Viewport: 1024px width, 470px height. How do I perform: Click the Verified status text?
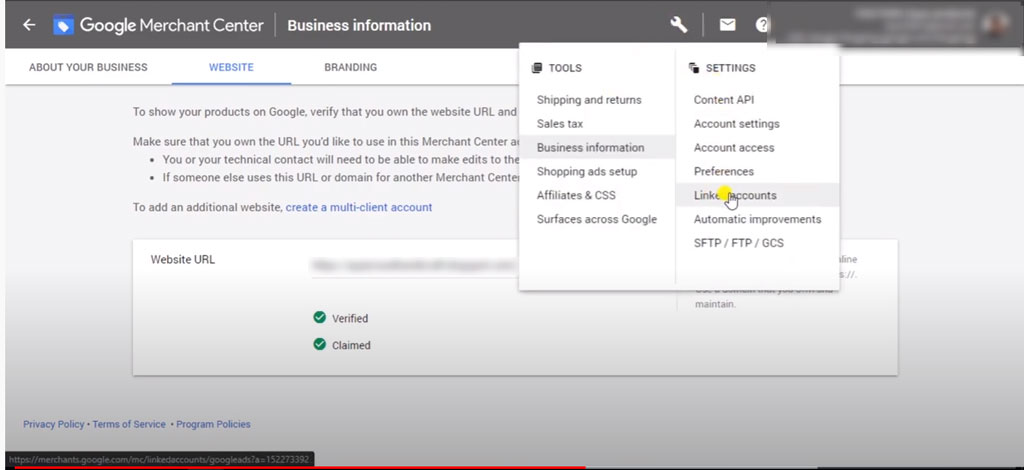point(350,319)
